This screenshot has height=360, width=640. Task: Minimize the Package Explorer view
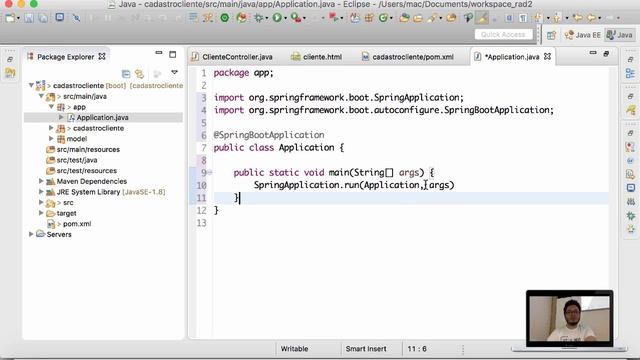(159, 53)
